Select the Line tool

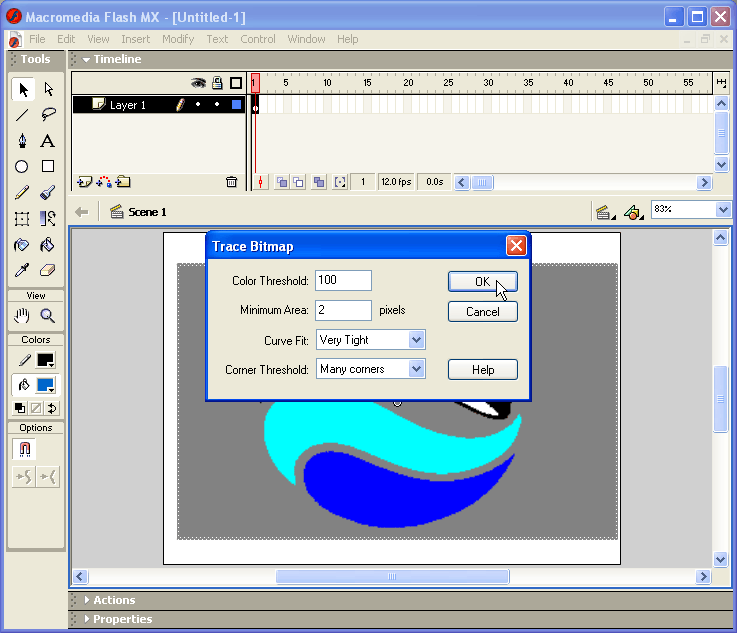pyautogui.click(x=22, y=115)
